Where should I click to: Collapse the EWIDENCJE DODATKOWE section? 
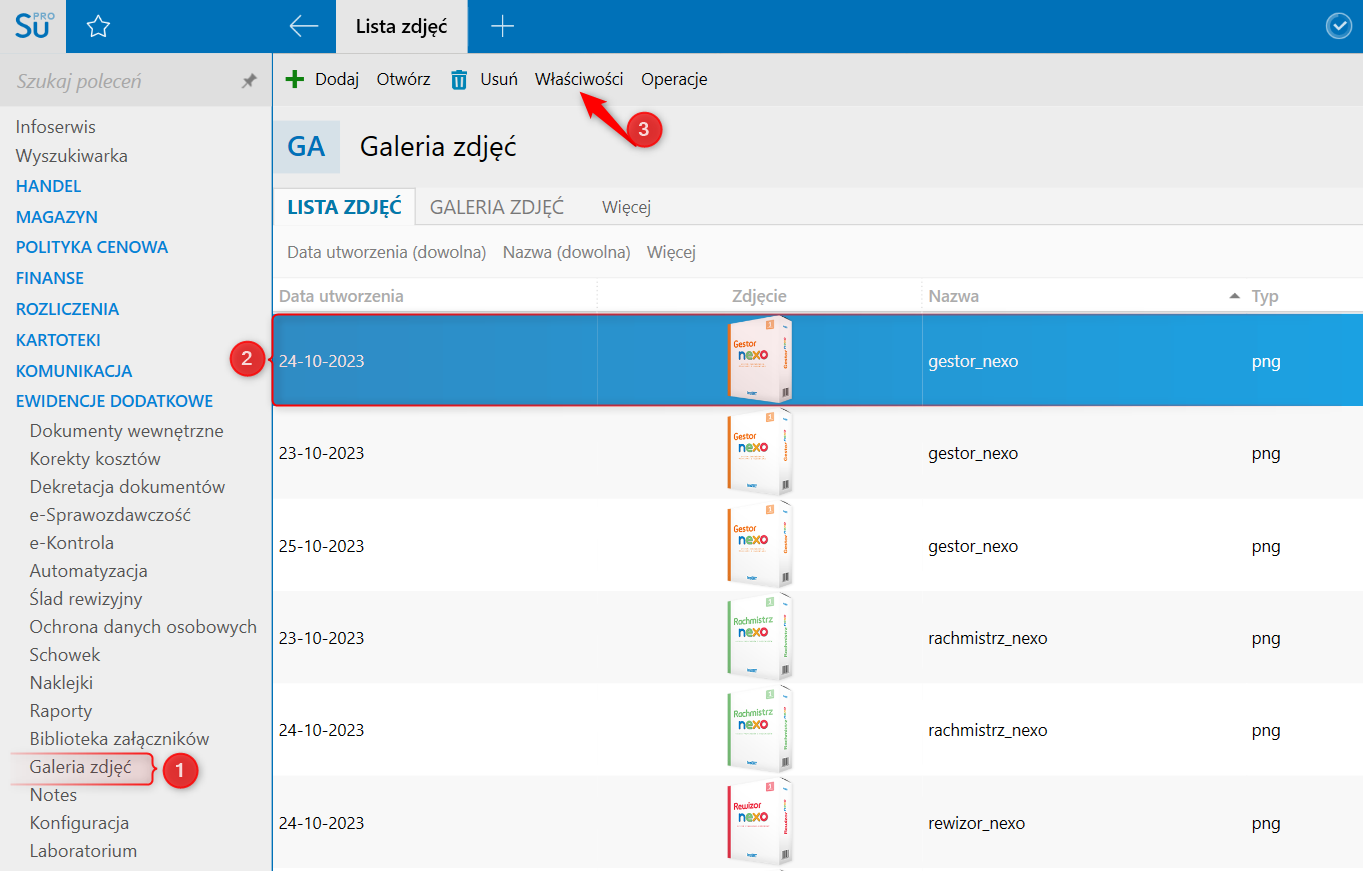(x=114, y=401)
